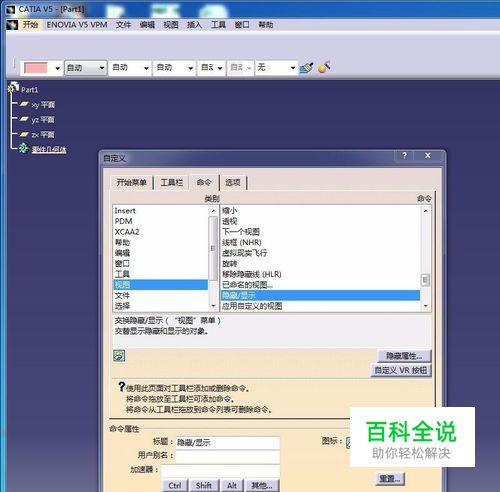Select 帮助 in the category list

pos(160,242)
